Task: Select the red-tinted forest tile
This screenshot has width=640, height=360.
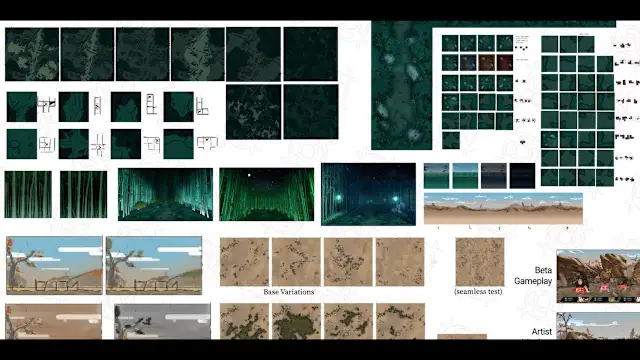Action: tap(504, 63)
